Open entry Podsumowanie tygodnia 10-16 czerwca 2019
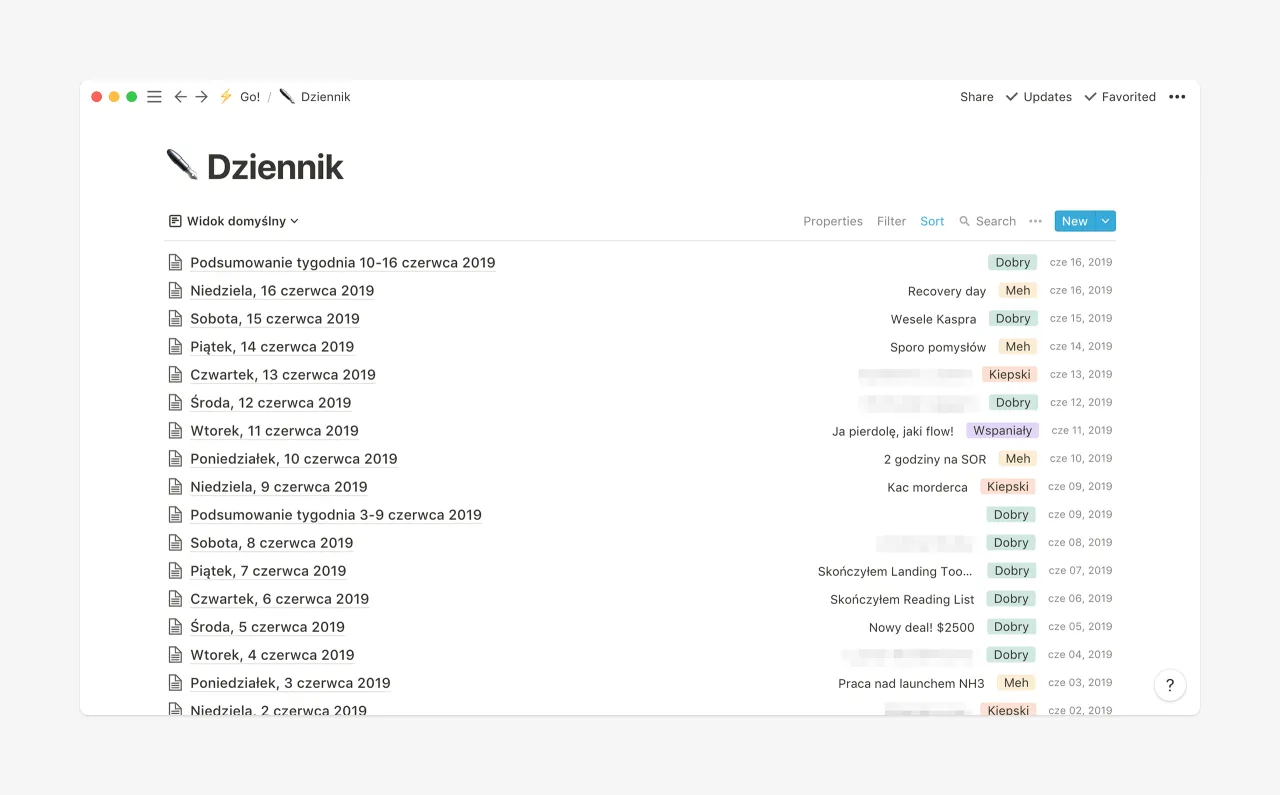This screenshot has width=1280, height=795. pyautogui.click(x=342, y=263)
